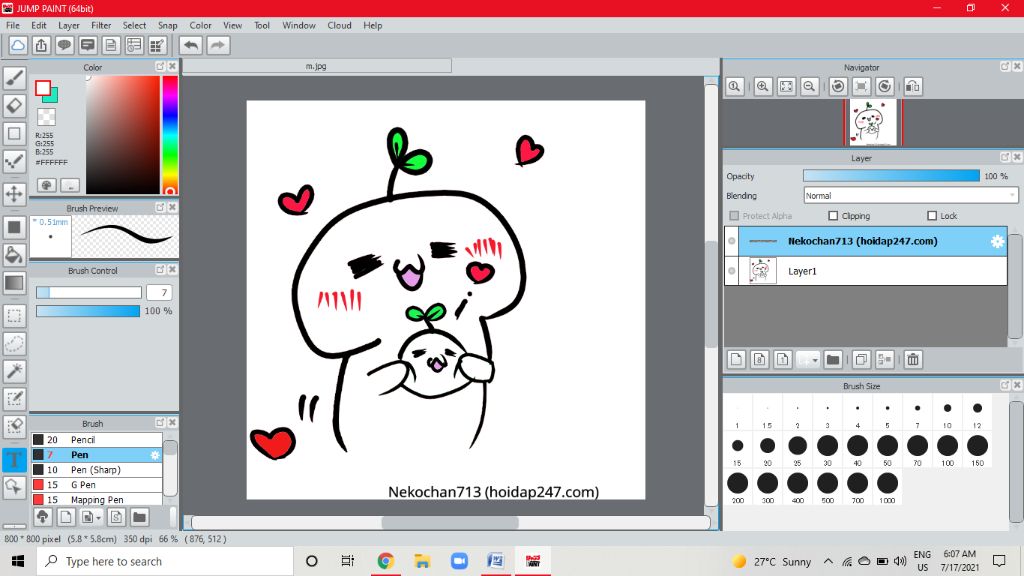Open the Snap menu

point(167,25)
